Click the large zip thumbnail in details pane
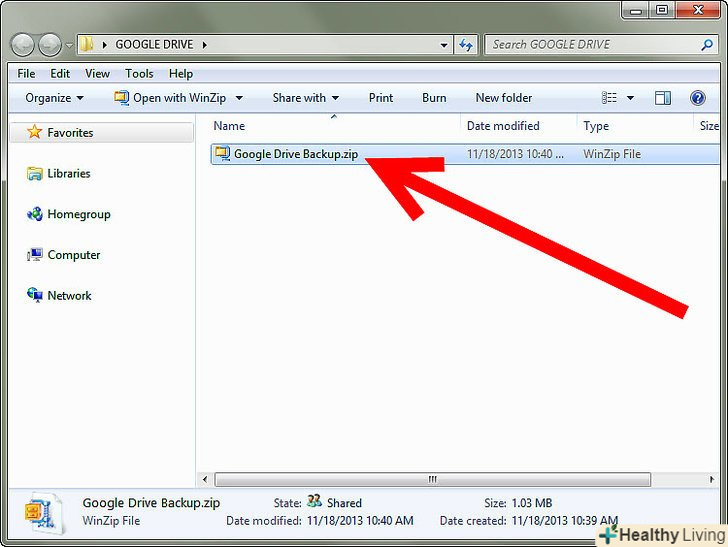This screenshot has width=728, height=547. pyautogui.click(x=43, y=514)
